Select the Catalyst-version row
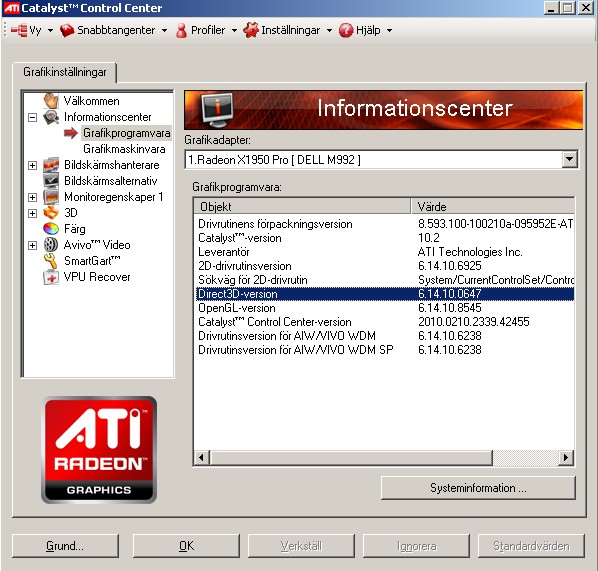This screenshot has width=598, height=571. pyautogui.click(x=384, y=238)
